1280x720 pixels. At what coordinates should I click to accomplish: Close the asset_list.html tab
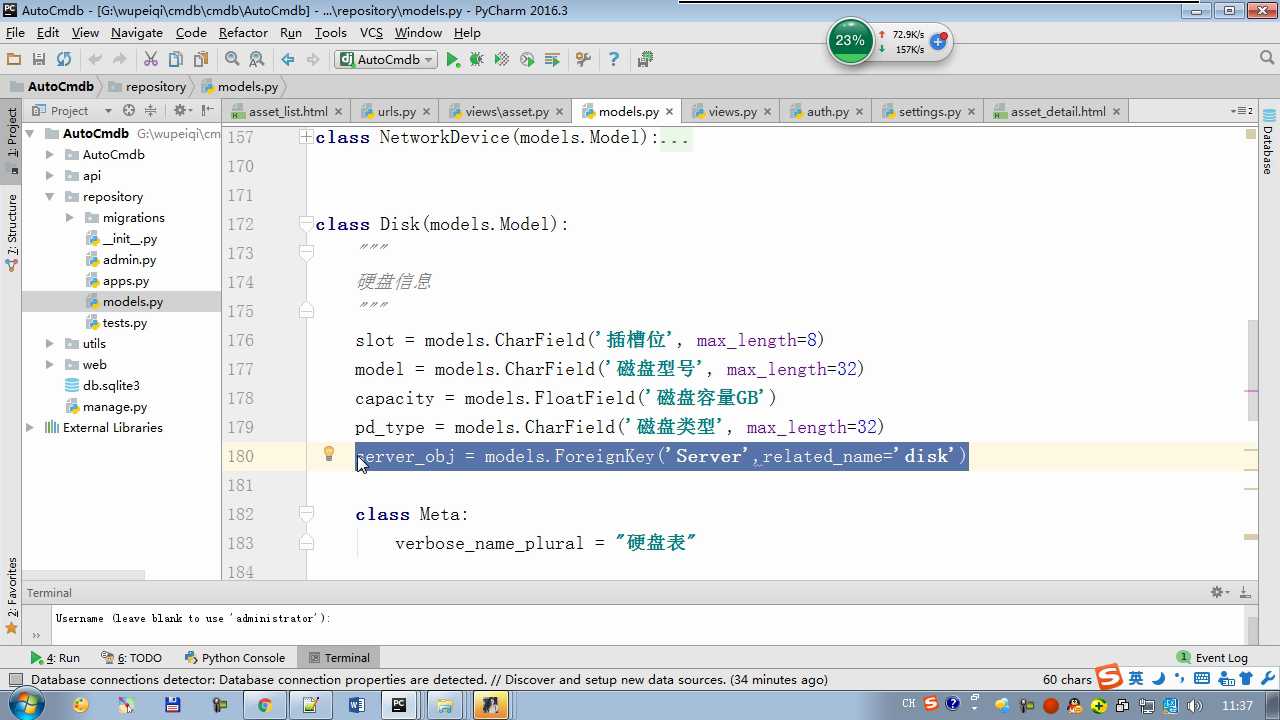[x=338, y=112]
